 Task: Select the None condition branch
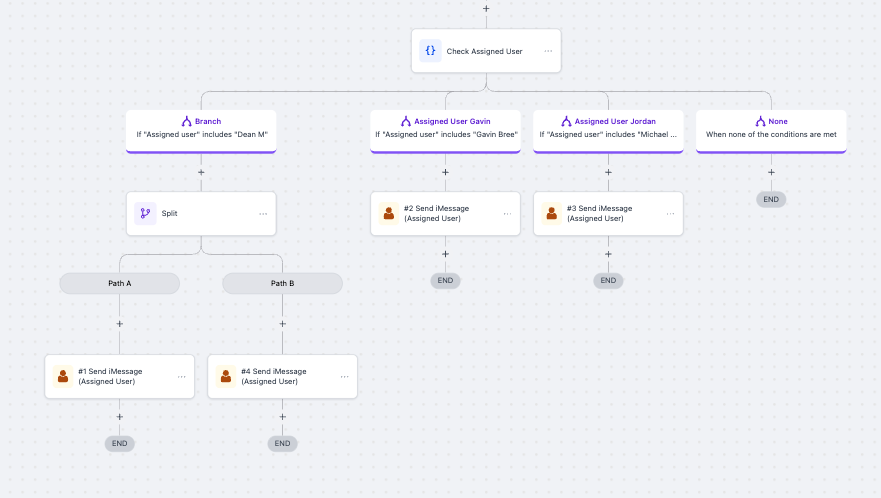(771, 128)
